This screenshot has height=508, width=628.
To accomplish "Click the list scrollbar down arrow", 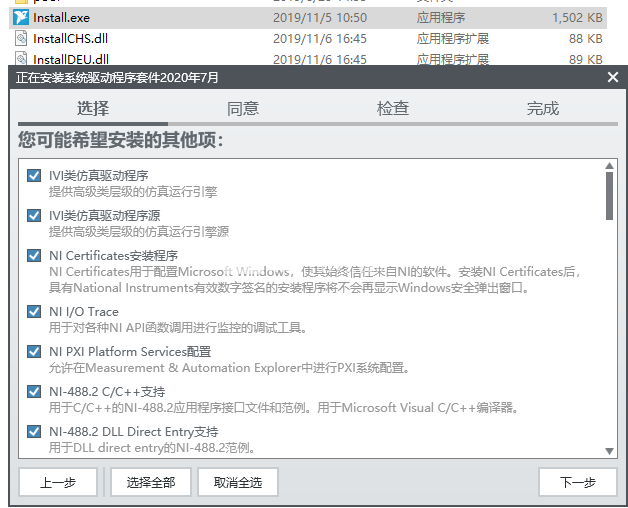I will [610, 451].
